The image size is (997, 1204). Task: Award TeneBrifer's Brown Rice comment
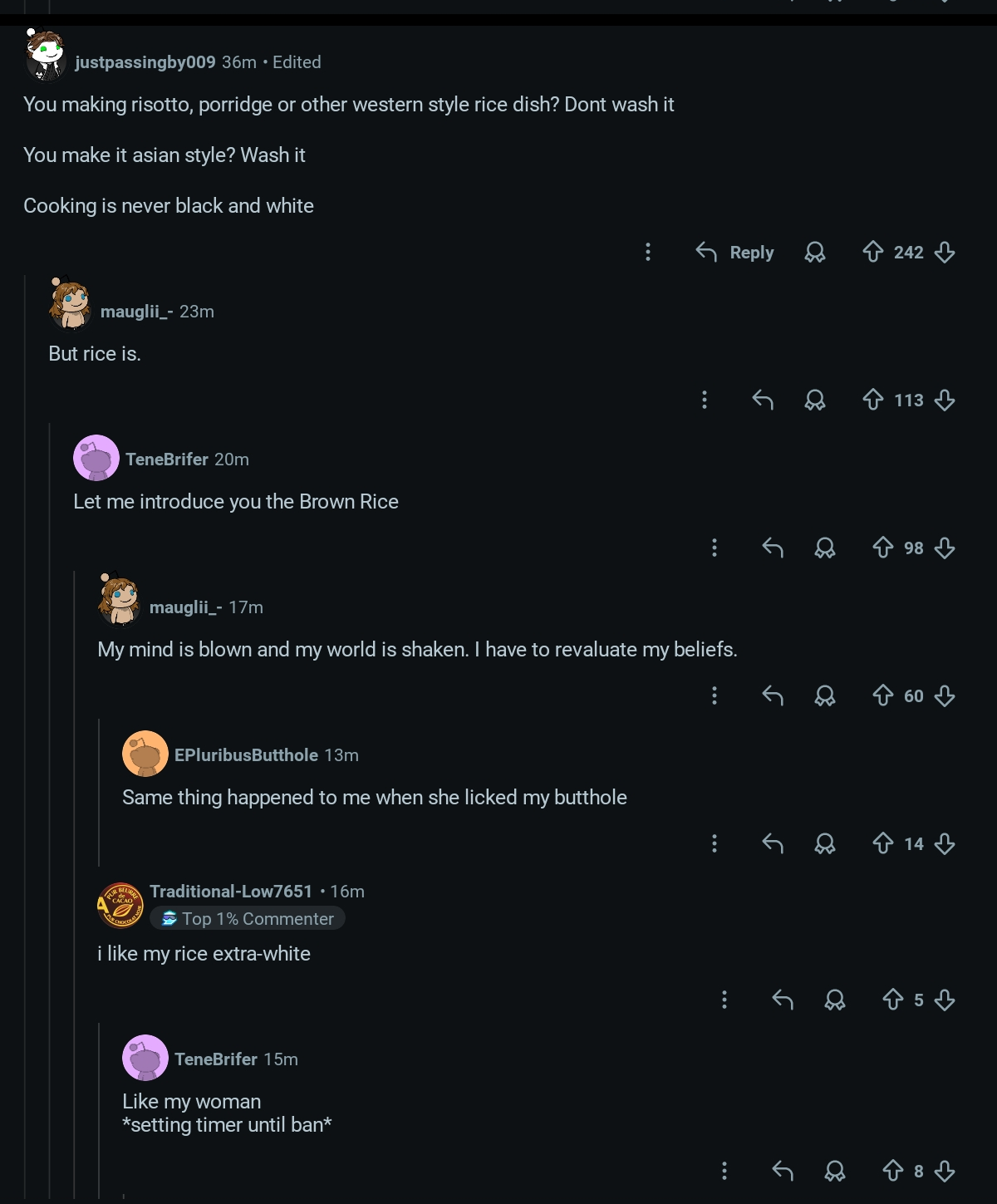[825, 548]
